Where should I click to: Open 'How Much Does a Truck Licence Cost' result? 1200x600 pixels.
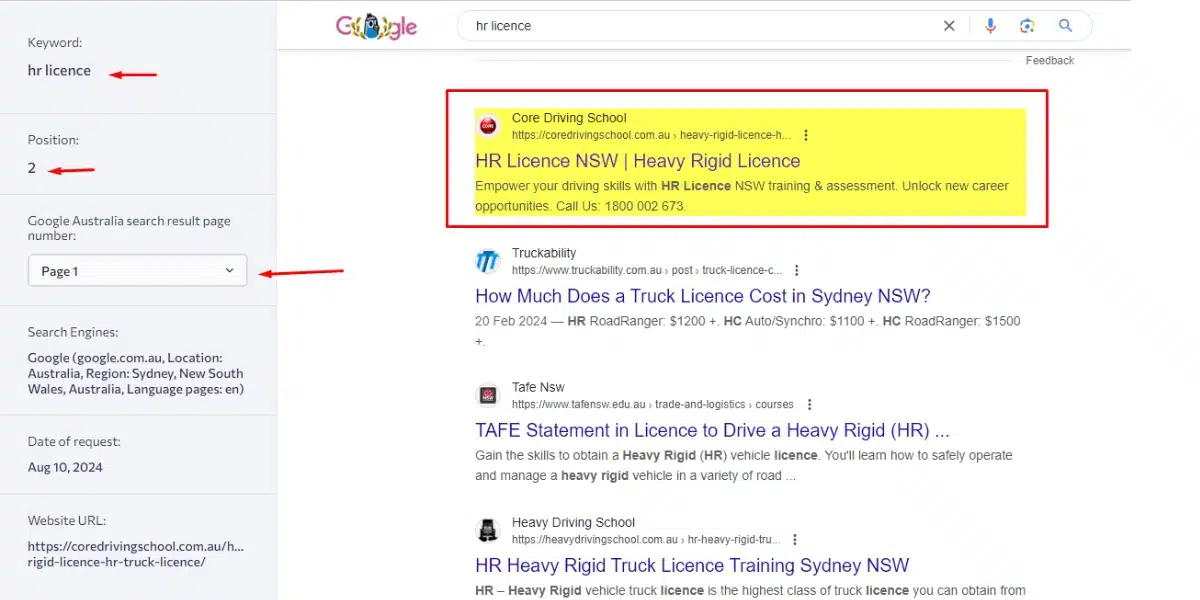[703, 296]
